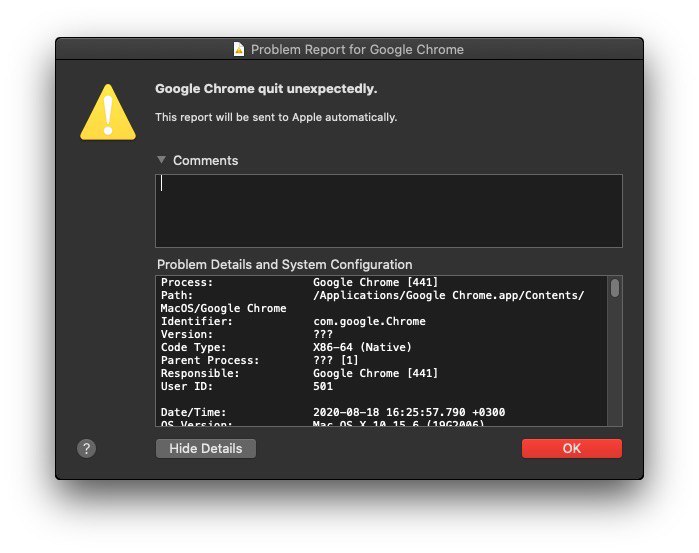The width and height of the screenshot is (699, 553).
Task: Click the 'Process:' row label
Action: (x=187, y=282)
